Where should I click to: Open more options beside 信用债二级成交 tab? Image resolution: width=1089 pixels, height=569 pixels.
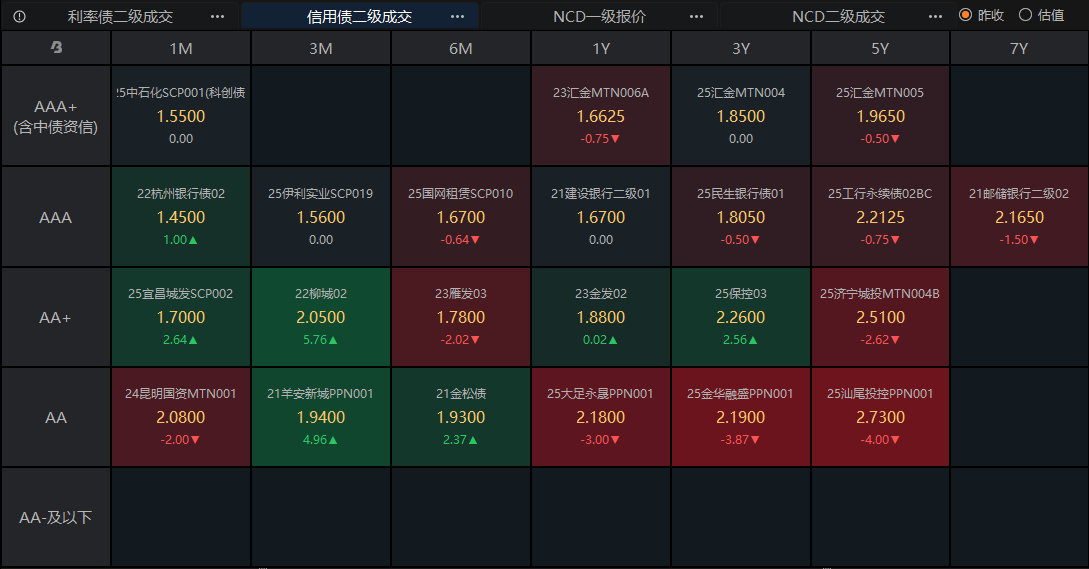point(457,16)
